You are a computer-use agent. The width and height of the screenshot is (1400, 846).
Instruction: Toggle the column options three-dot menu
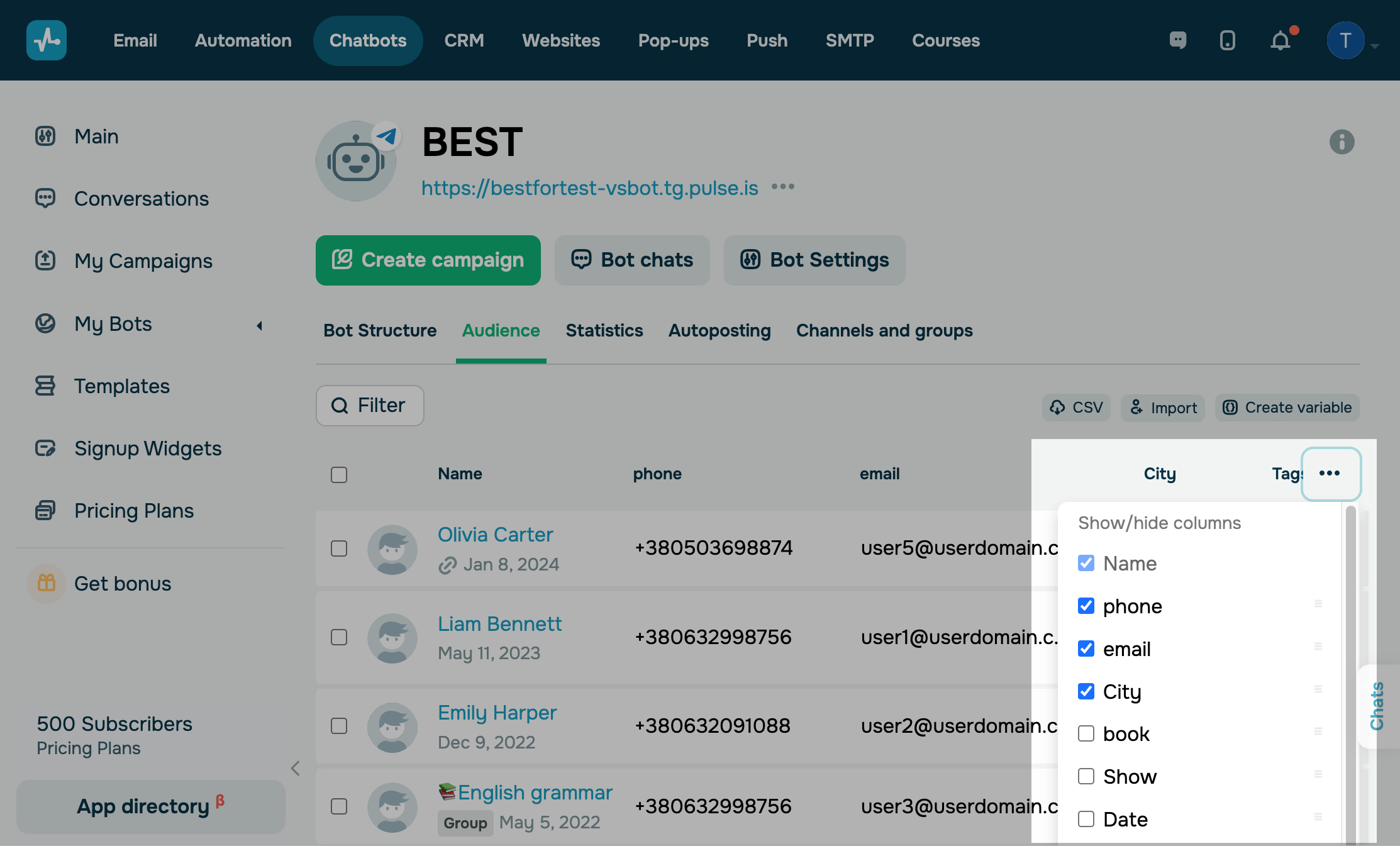pos(1330,474)
